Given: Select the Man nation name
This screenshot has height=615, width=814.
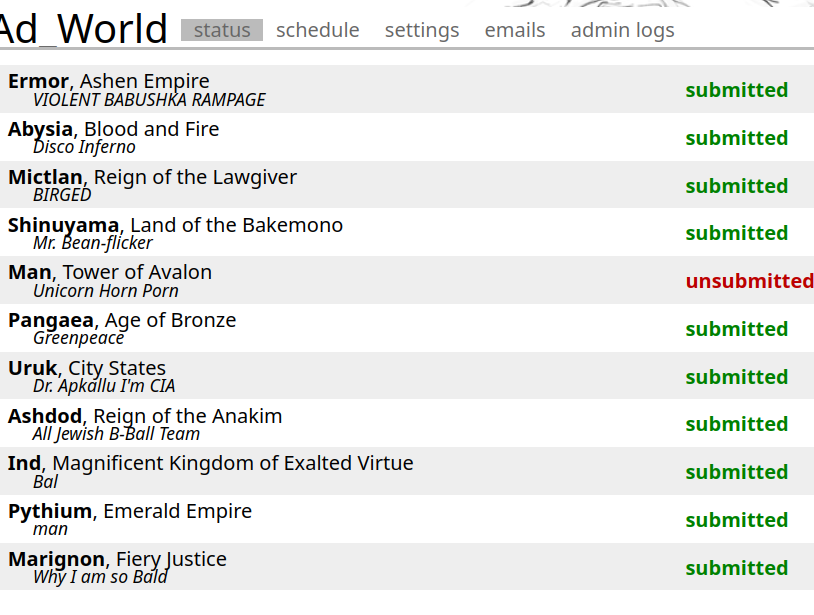Looking at the screenshot, I should [x=30, y=272].
